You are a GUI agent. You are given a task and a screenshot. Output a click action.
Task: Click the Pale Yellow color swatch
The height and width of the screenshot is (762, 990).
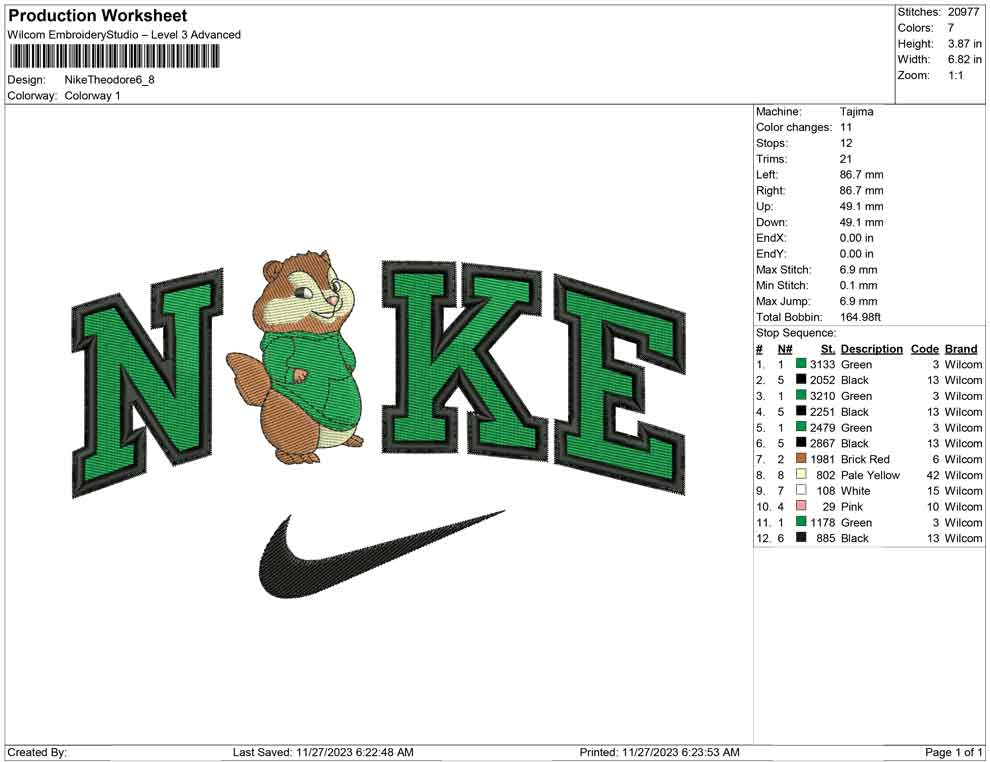(801, 474)
